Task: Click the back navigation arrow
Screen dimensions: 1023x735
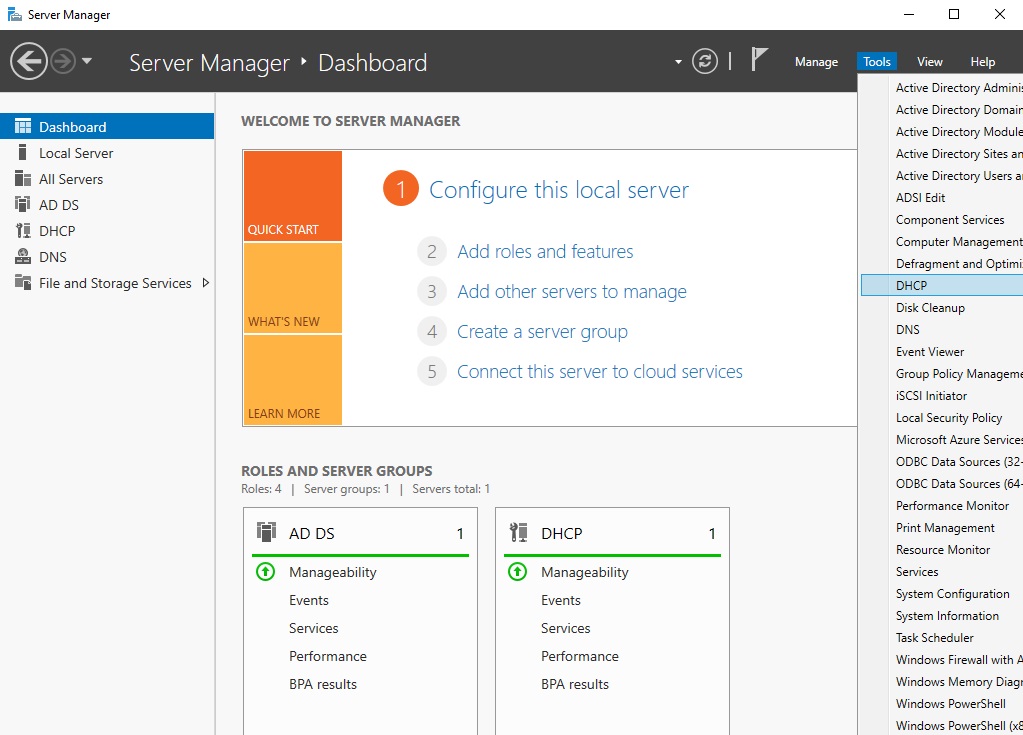Action: [27, 60]
